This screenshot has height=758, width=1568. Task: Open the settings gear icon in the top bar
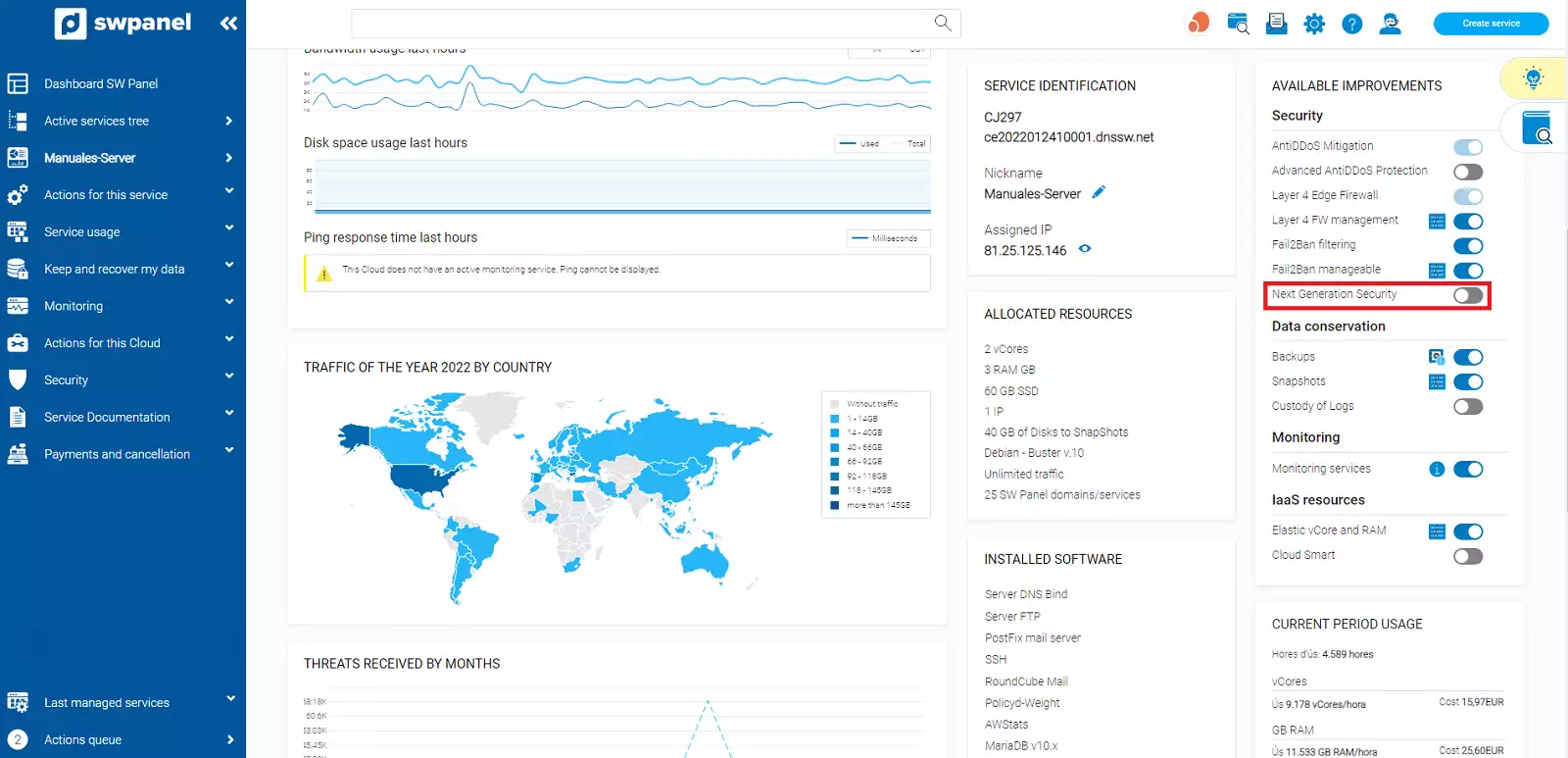click(x=1314, y=24)
